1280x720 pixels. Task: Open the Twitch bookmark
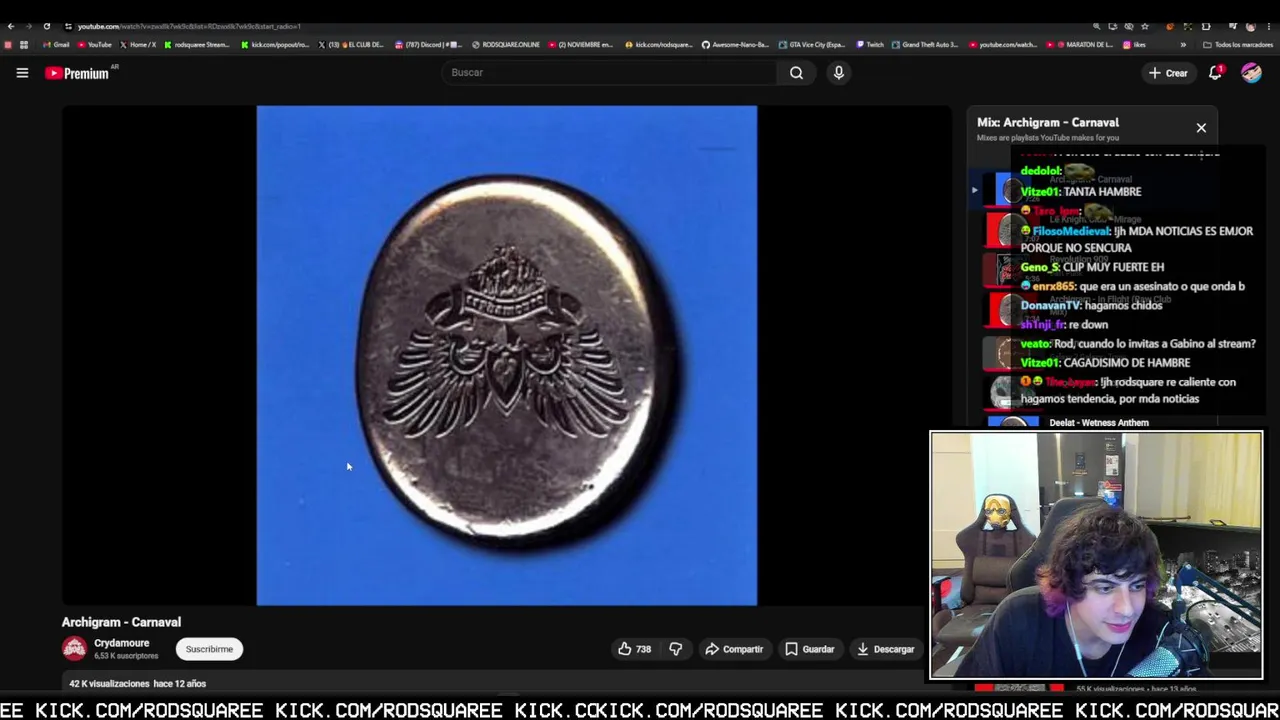(x=870, y=45)
